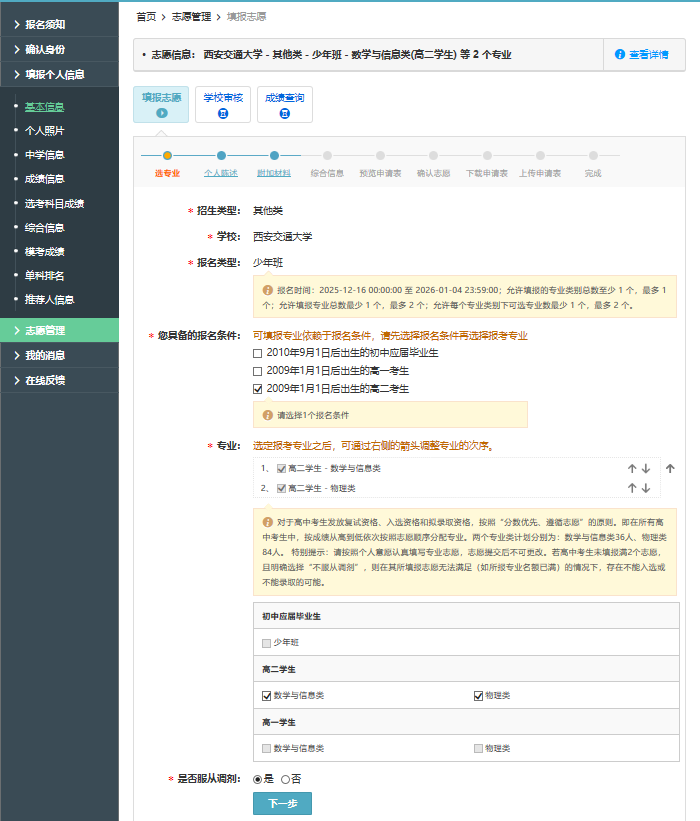Move 数学与信息类 major down with arrow
The height and width of the screenshot is (821, 700).
click(x=646, y=468)
